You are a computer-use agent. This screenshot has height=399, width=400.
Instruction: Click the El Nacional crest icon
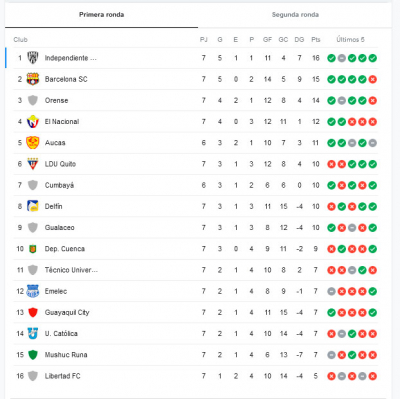33,122
